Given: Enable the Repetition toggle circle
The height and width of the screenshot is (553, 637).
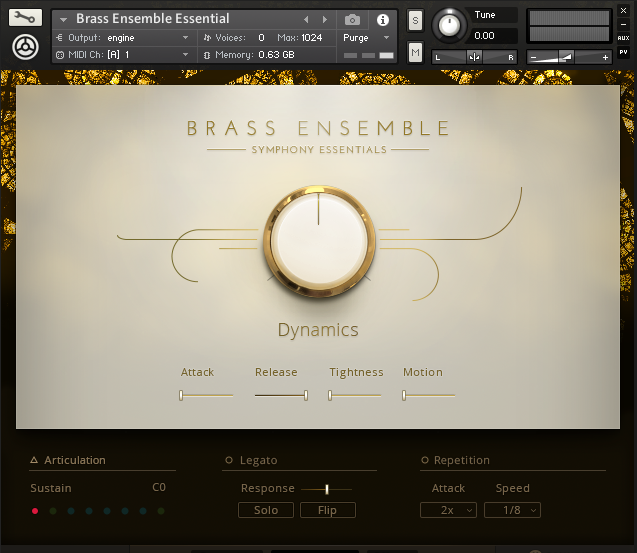Looking at the screenshot, I should click(425, 460).
